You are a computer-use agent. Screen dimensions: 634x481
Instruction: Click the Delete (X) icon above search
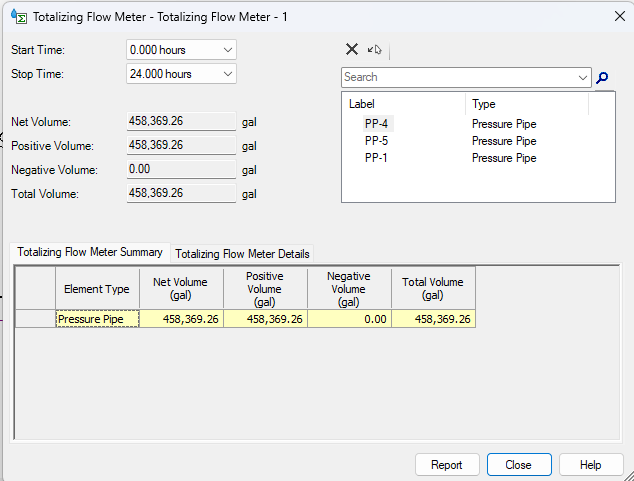point(352,49)
